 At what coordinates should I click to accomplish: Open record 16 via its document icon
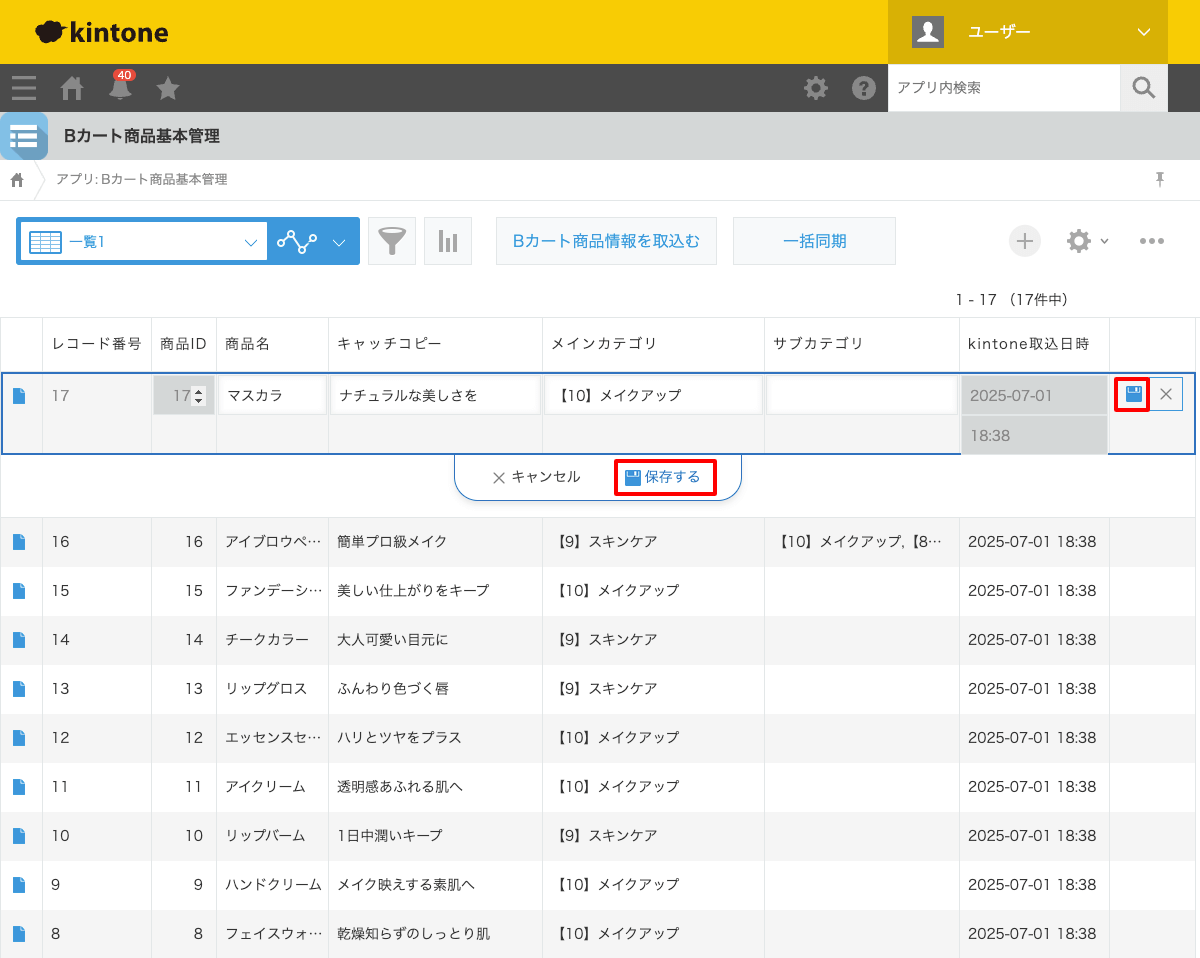tap(21, 541)
